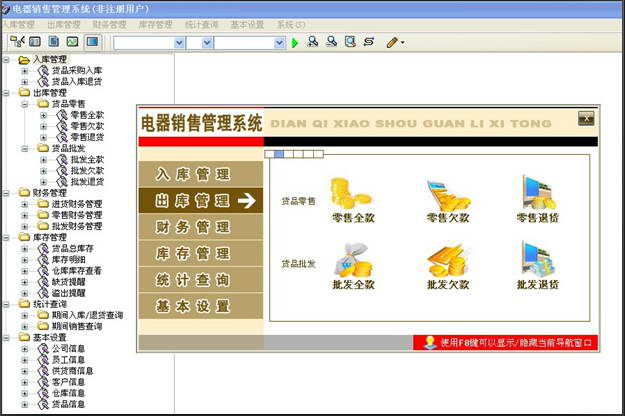
Task: Expand the 零售财务管理 tree node
Action: (25, 215)
